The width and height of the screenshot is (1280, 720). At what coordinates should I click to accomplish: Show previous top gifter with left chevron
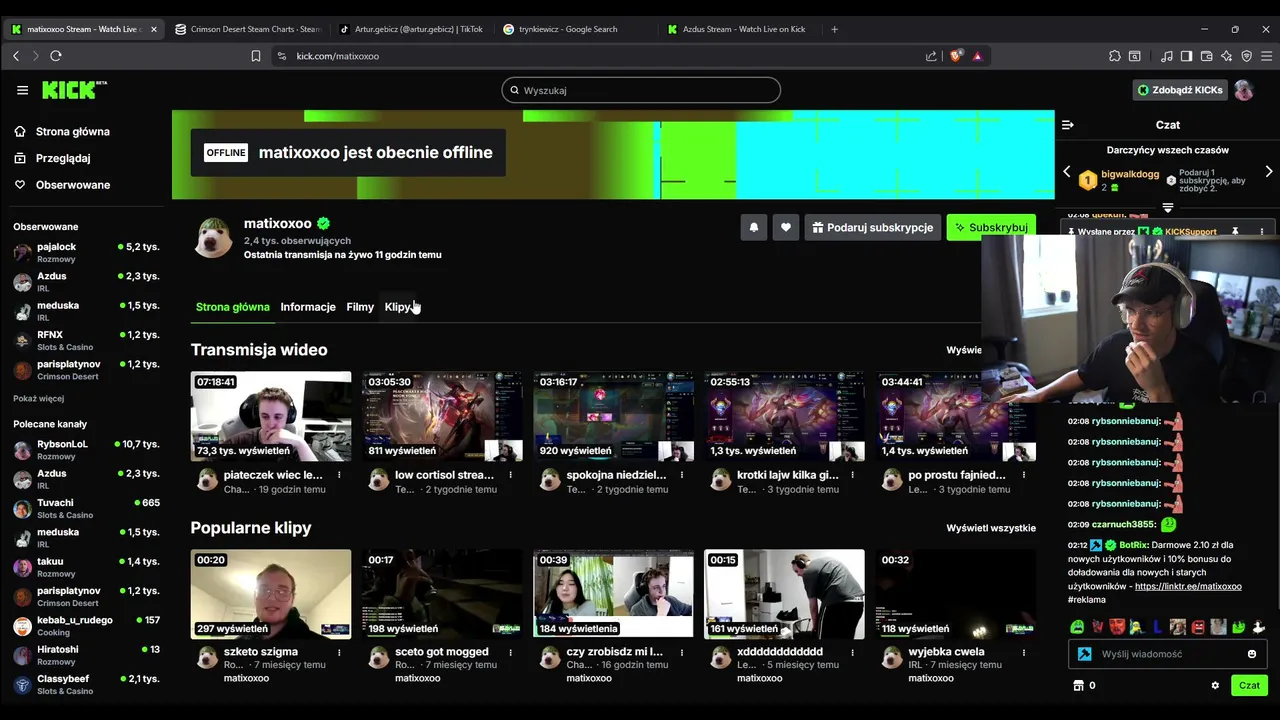click(x=1066, y=172)
